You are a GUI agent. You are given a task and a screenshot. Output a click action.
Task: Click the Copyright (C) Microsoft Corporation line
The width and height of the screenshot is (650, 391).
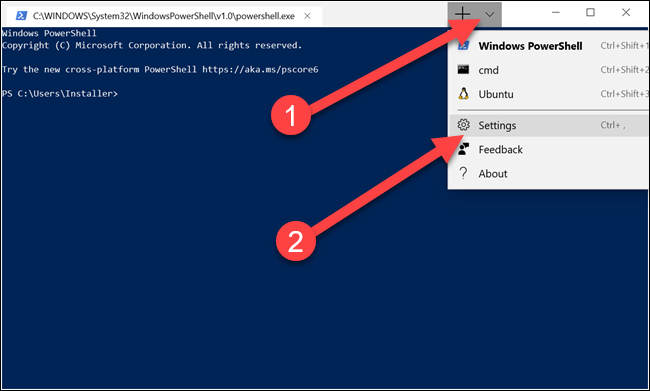click(152, 45)
